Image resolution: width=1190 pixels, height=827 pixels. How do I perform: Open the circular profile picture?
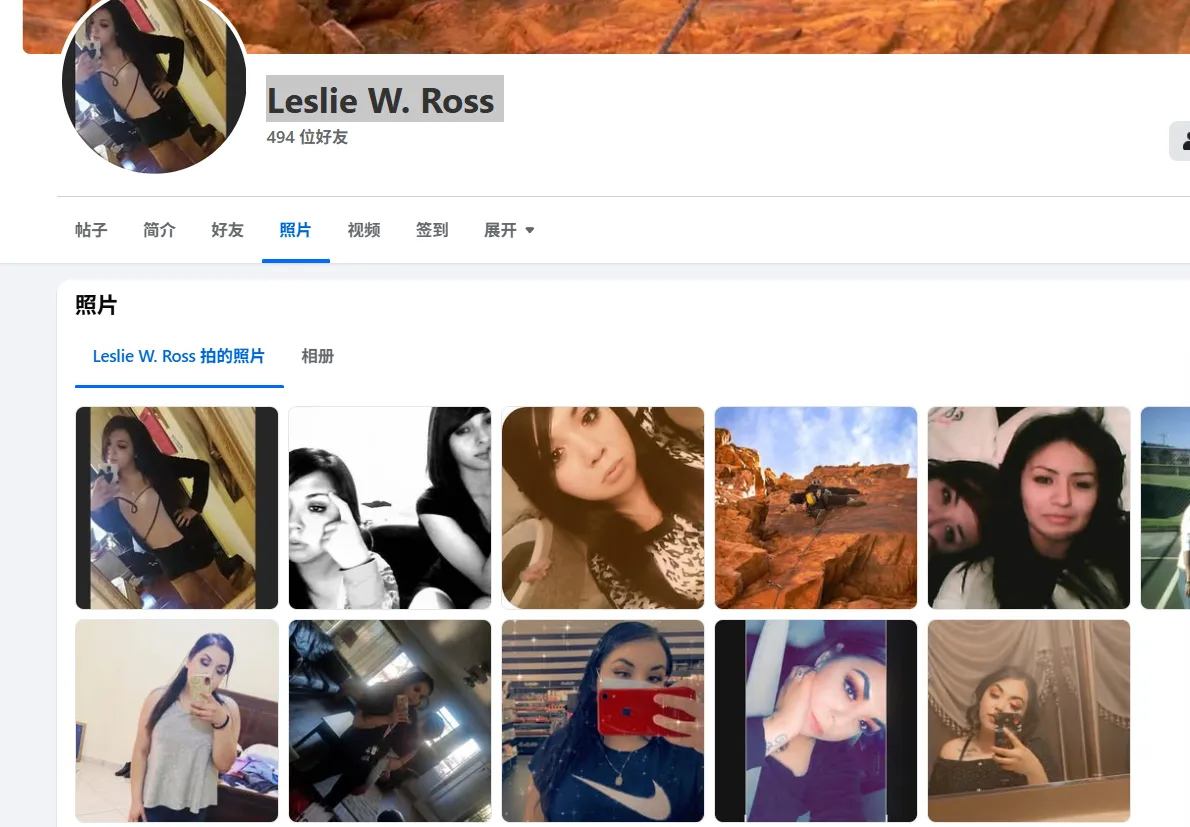pyautogui.click(x=153, y=82)
